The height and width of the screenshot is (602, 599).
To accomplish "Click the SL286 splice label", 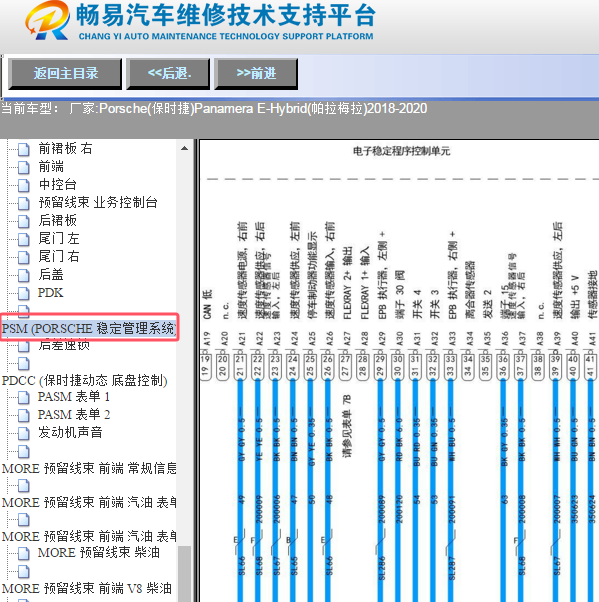I will [381, 568].
